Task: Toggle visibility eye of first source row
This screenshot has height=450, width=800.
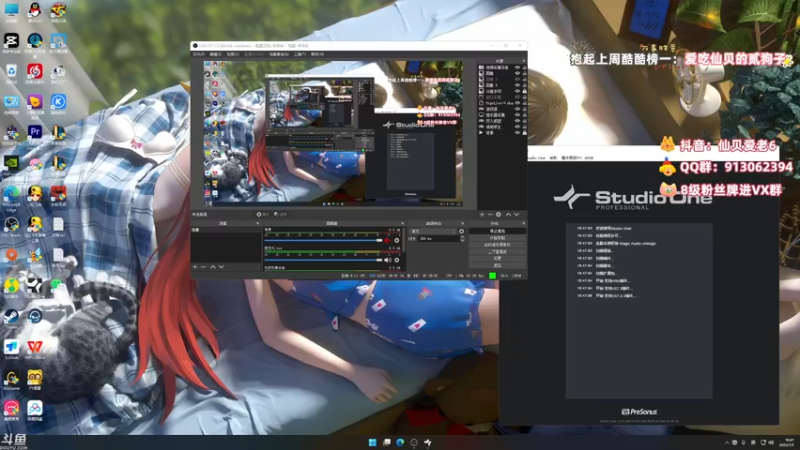Action: 517,67
